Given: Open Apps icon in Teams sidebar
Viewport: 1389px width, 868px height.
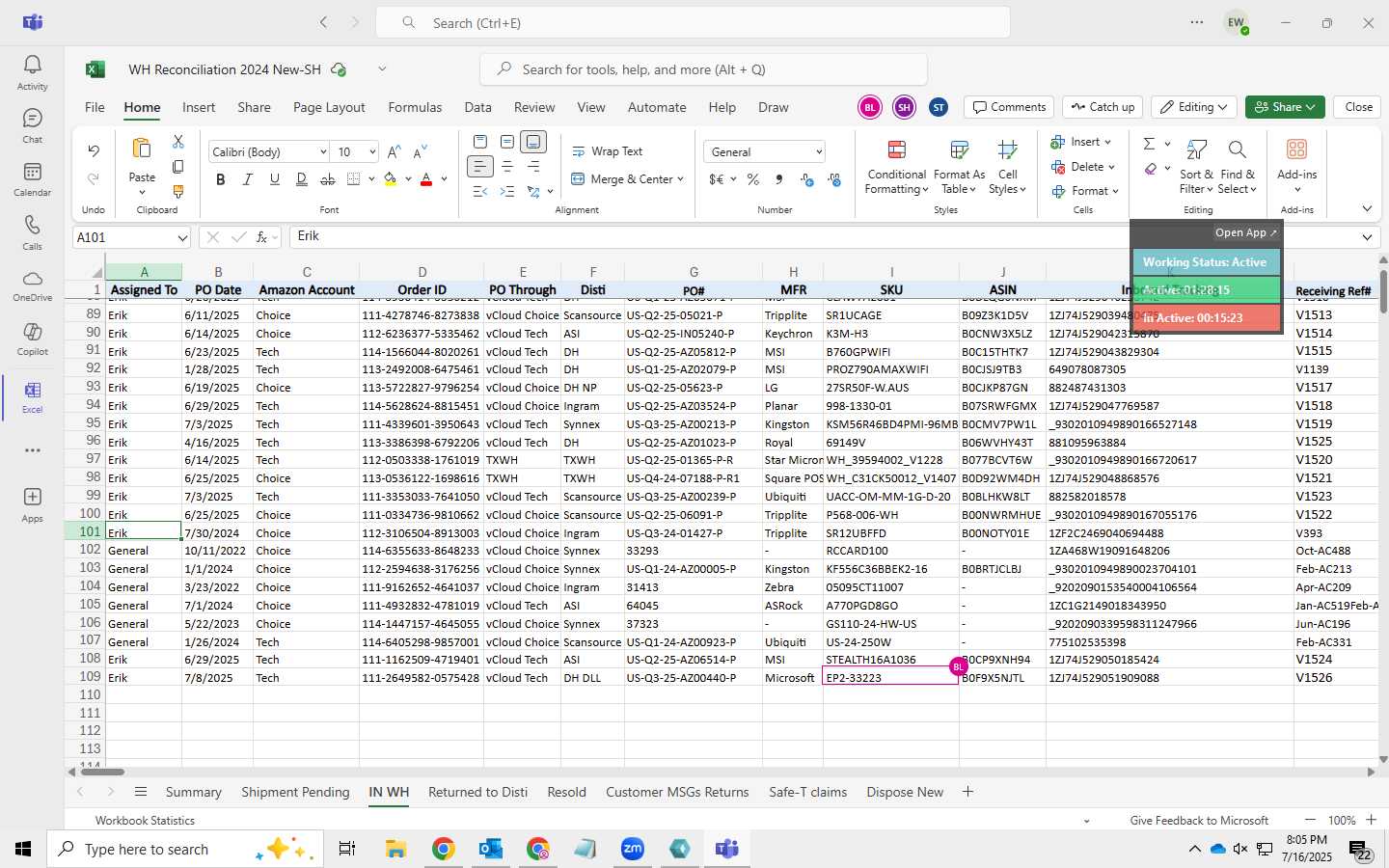Looking at the screenshot, I should click(32, 497).
